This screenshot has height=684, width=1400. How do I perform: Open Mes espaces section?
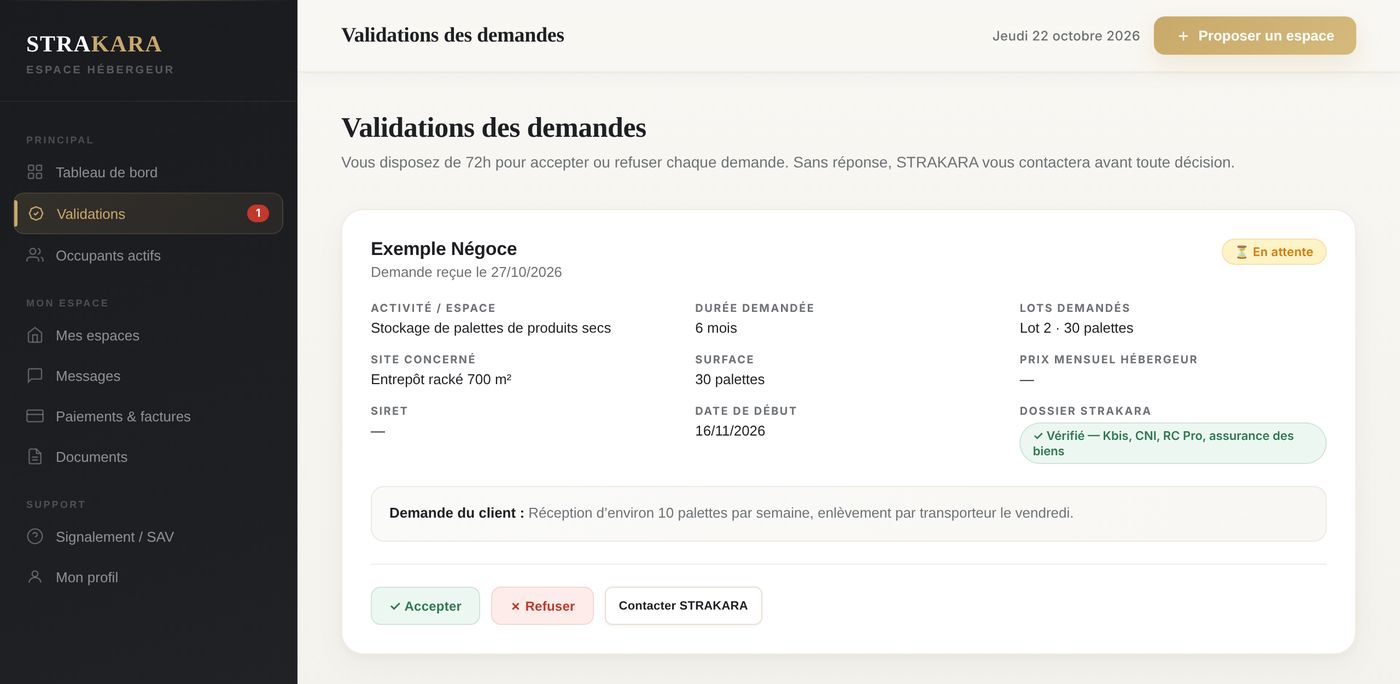[x=148, y=335]
